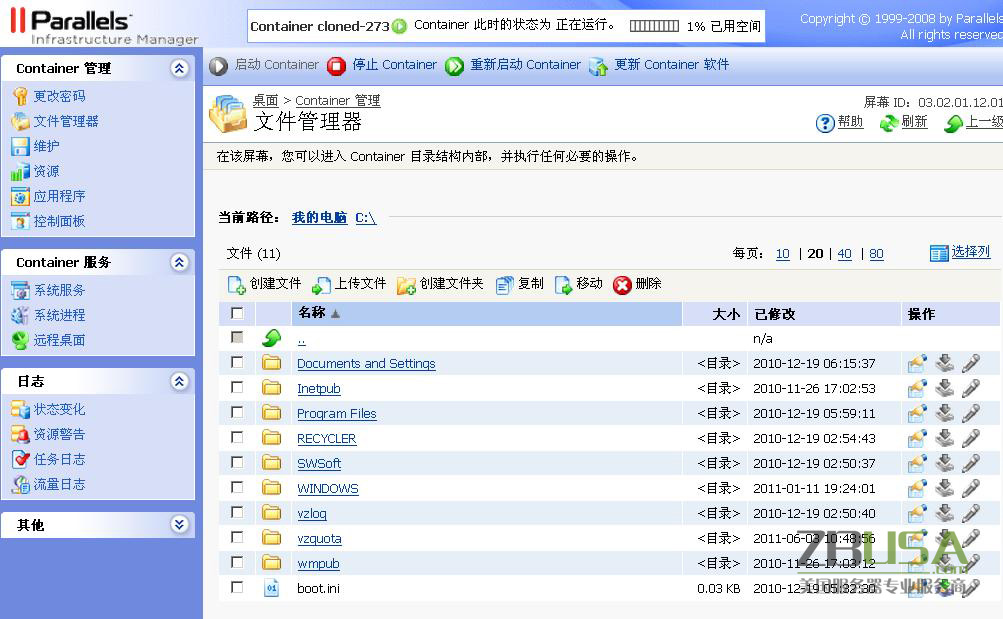The width and height of the screenshot is (1003, 619).
Task: Open 文件管理器 in the sidebar
Action: [66, 121]
